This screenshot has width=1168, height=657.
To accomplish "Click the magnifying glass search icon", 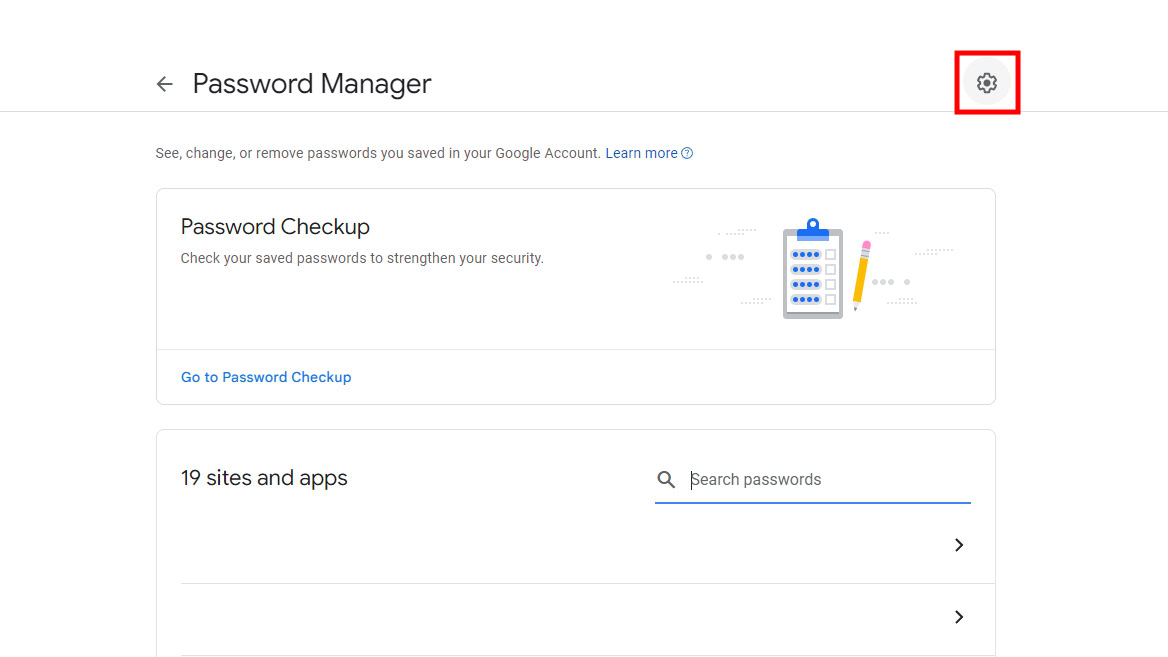I will click(x=666, y=480).
